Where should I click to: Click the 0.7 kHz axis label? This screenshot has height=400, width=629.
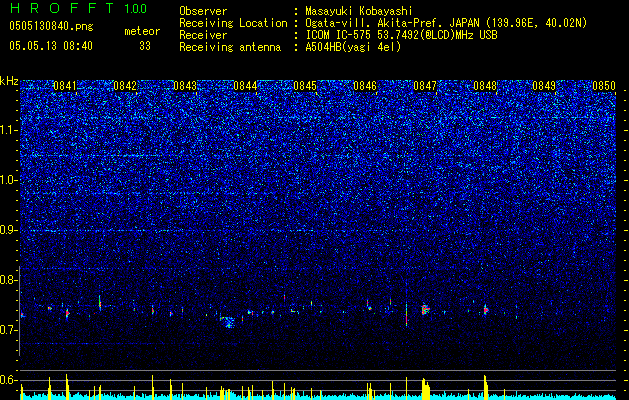(x=8, y=330)
